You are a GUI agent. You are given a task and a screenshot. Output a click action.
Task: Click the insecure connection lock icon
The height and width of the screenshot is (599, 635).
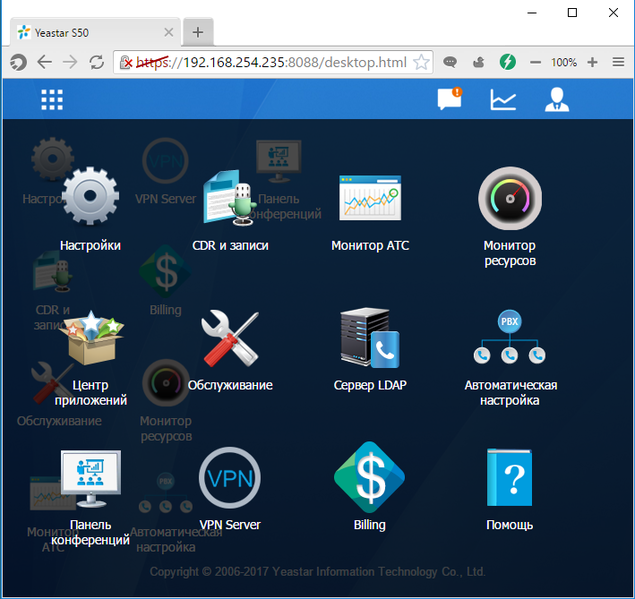point(126,62)
